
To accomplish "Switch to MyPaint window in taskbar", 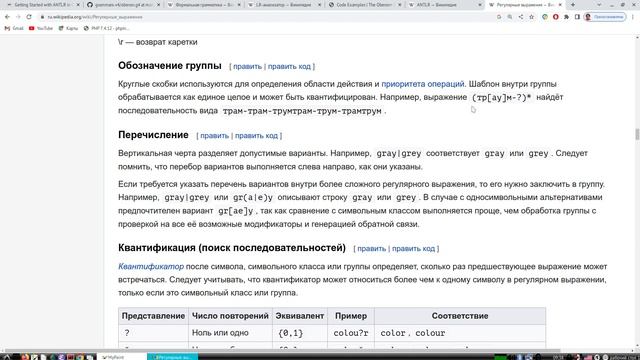I will point(121,357).
